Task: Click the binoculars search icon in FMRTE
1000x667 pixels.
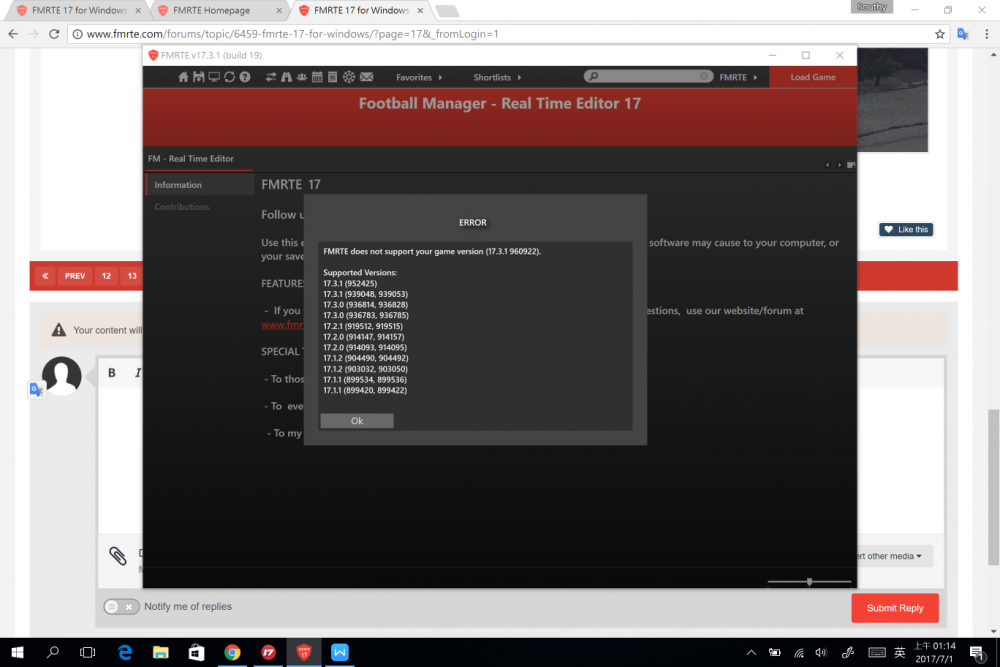Action: click(286, 77)
